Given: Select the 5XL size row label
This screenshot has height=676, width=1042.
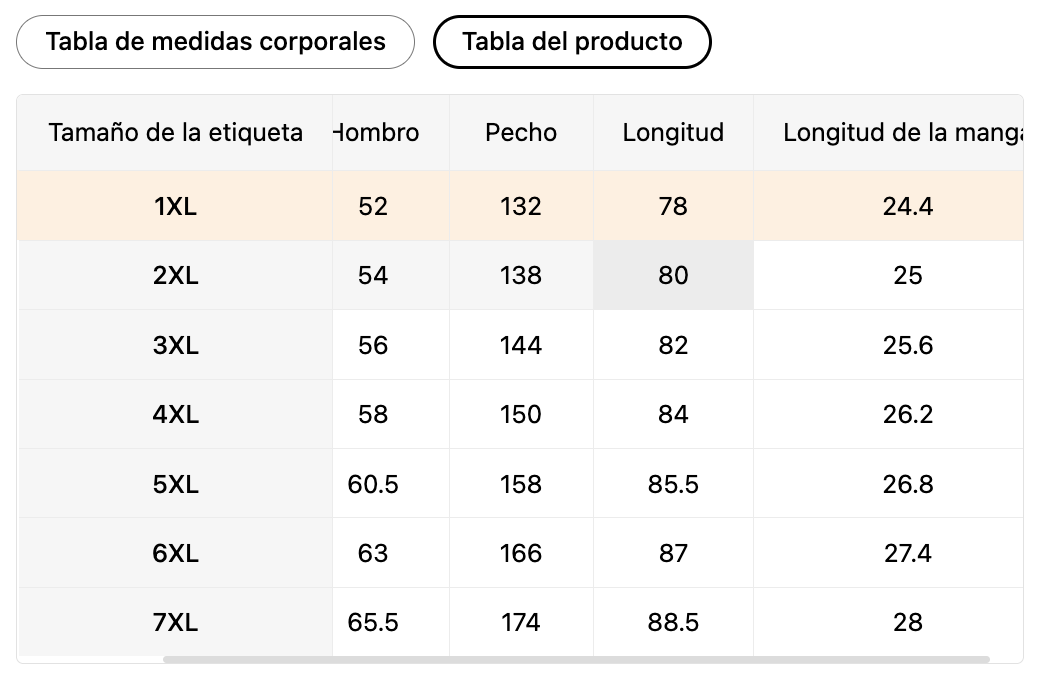Looking at the screenshot, I should tap(175, 484).
